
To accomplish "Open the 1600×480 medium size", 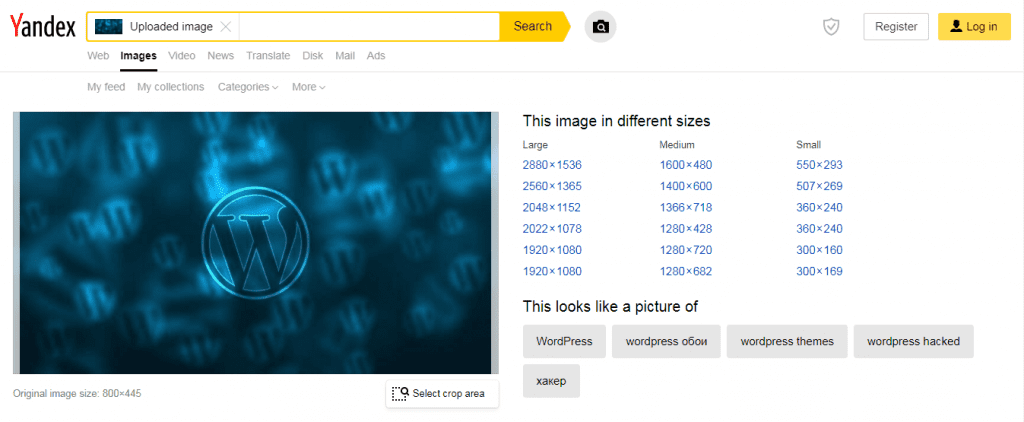I will tap(686, 165).
